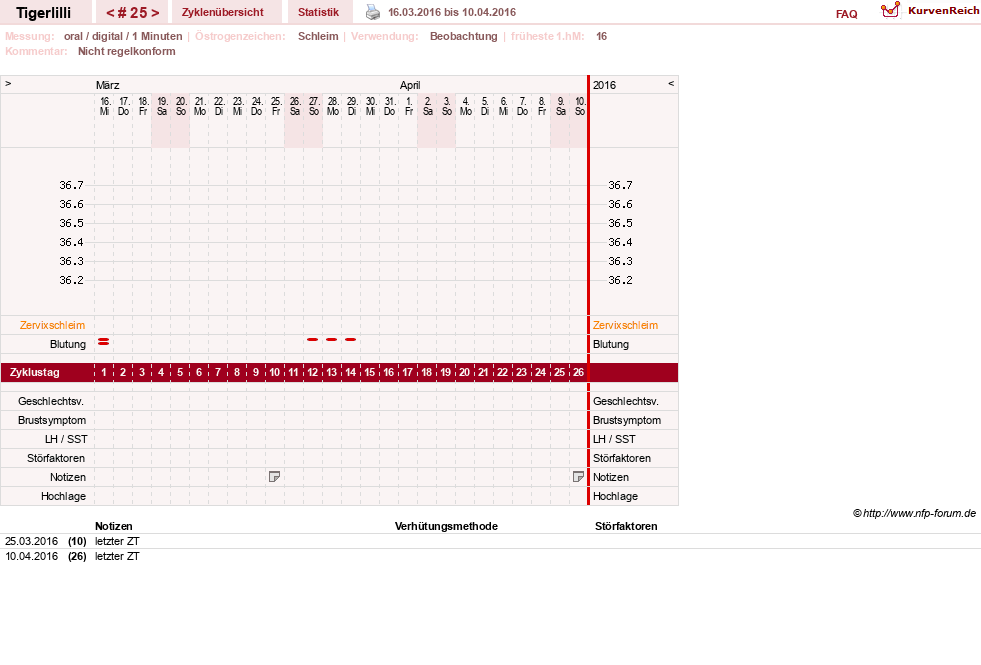981x665 pixels.
Task: Open the note icon on cycle day 10
Action: (x=274, y=477)
